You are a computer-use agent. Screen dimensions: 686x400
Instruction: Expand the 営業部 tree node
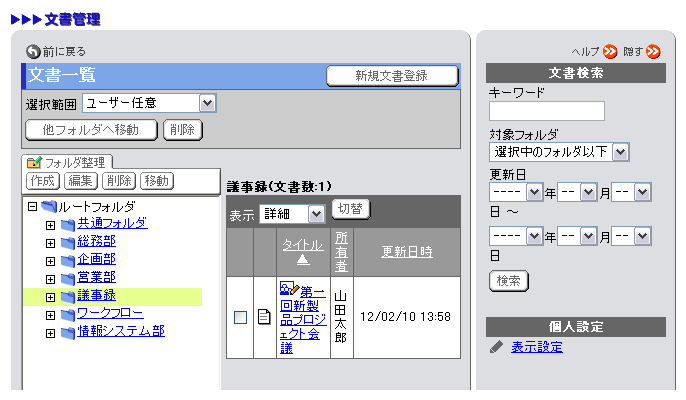tap(50, 279)
